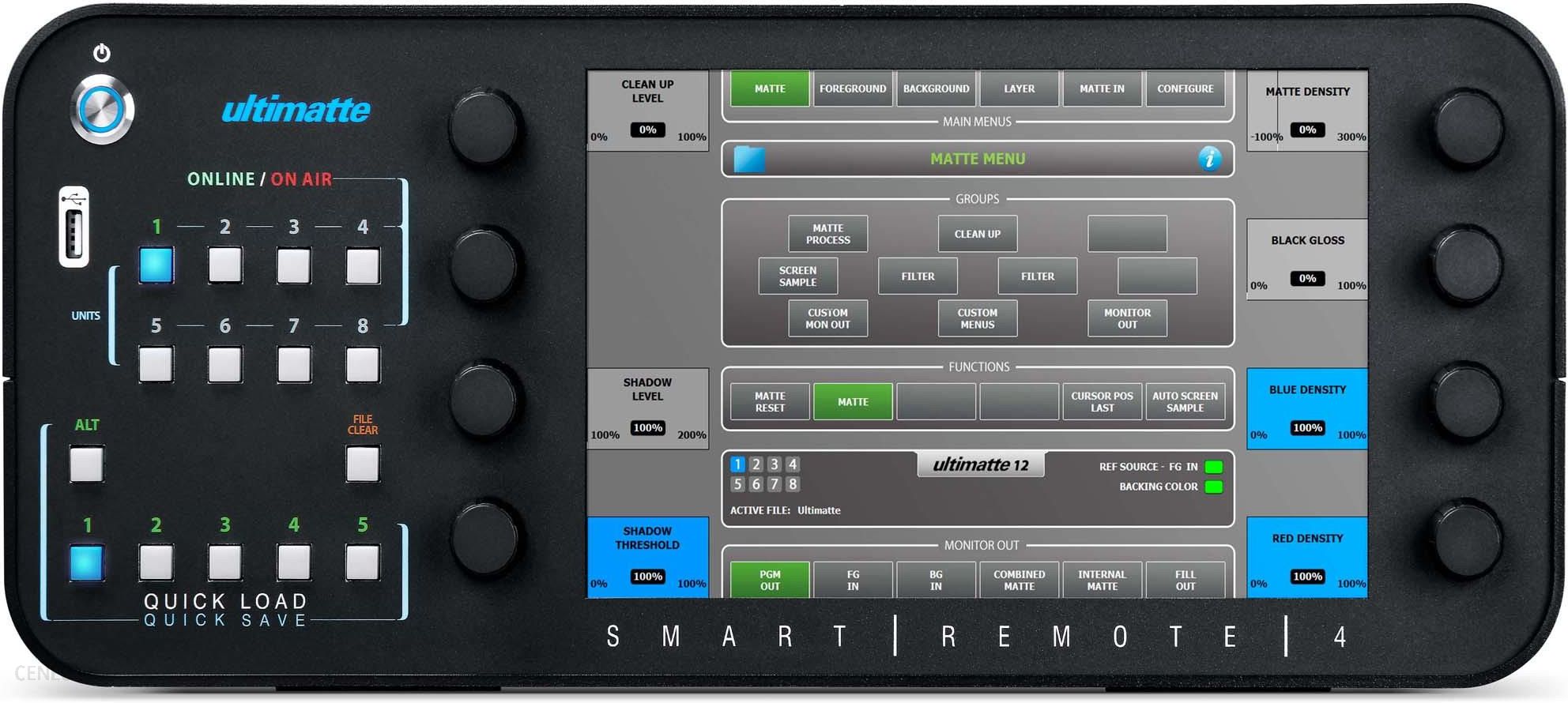Open the CONFIGURE main menu tab
Screen dimensions: 1568x703
tap(1185, 88)
